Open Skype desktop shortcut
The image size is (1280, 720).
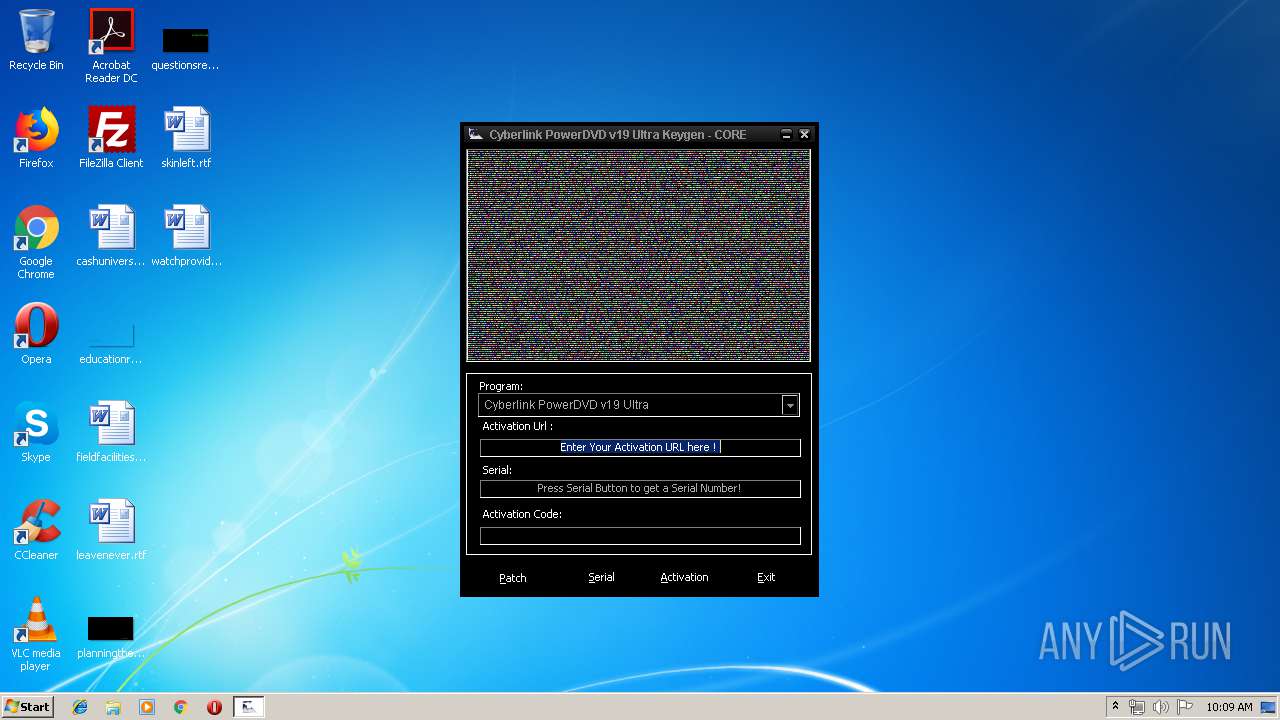pos(36,432)
